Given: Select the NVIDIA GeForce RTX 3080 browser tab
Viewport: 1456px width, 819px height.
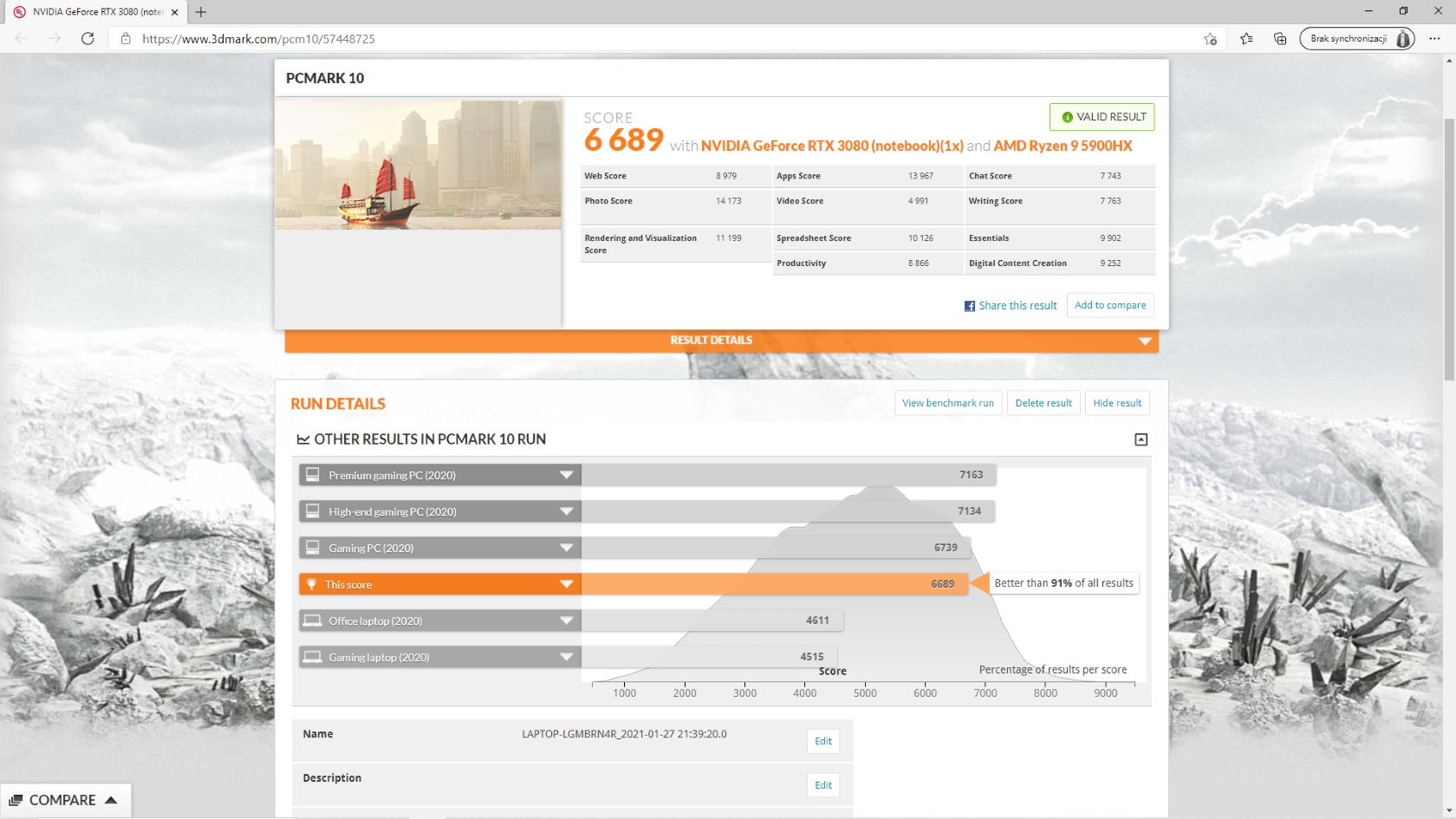Looking at the screenshot, I should click(x=91, y=11).
